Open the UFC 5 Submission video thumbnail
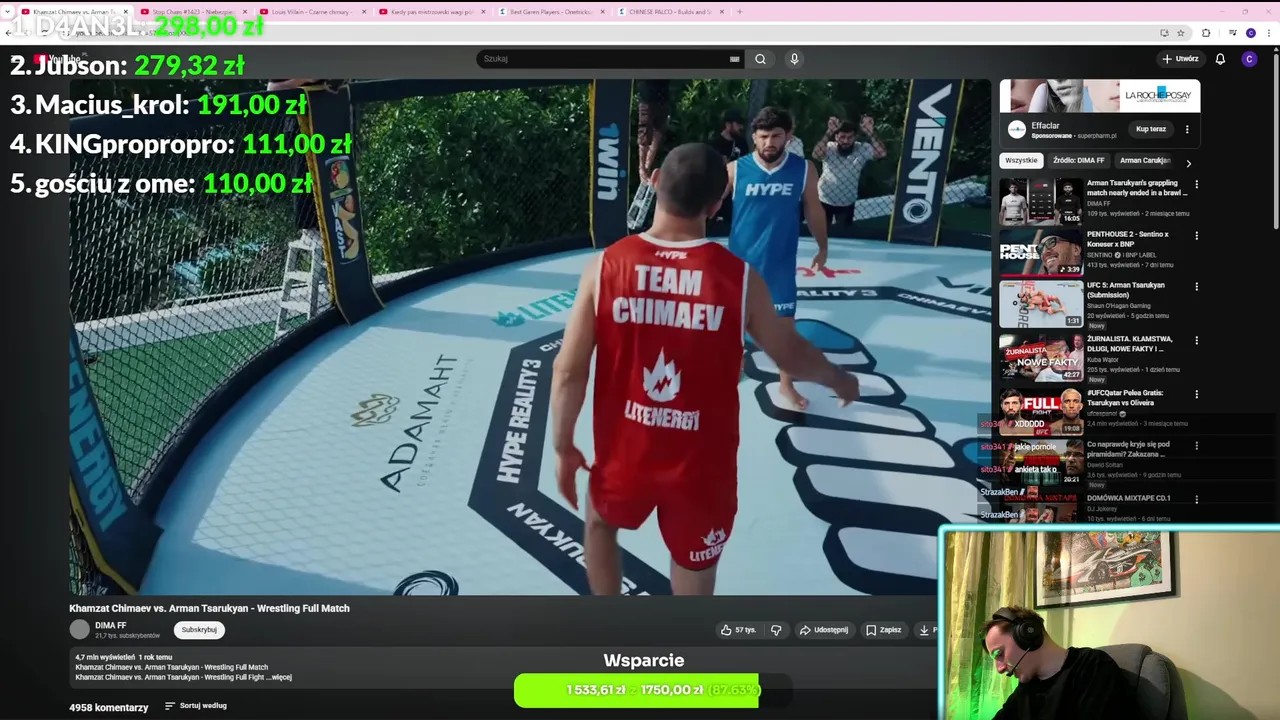 point(1041,304)
